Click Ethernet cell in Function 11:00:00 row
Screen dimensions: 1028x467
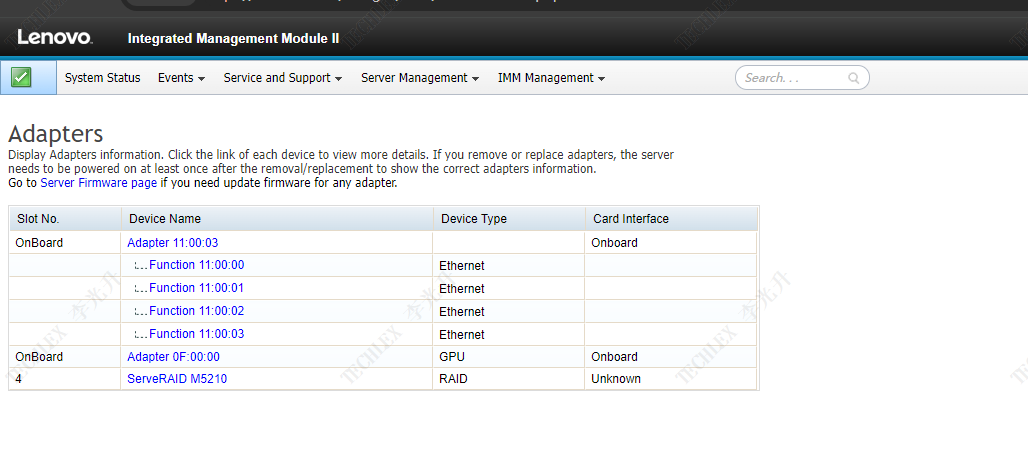(x=509, y=266)
